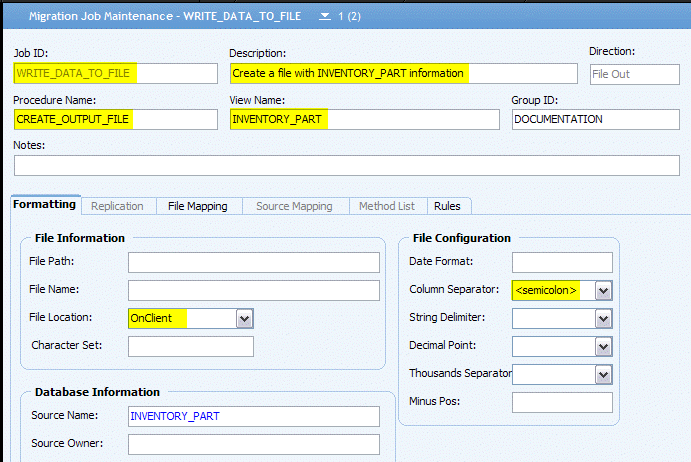Screen dimensions: 691x462
Task: Click the Group ID field DOCUMENTATION
Action: point(596,119)
